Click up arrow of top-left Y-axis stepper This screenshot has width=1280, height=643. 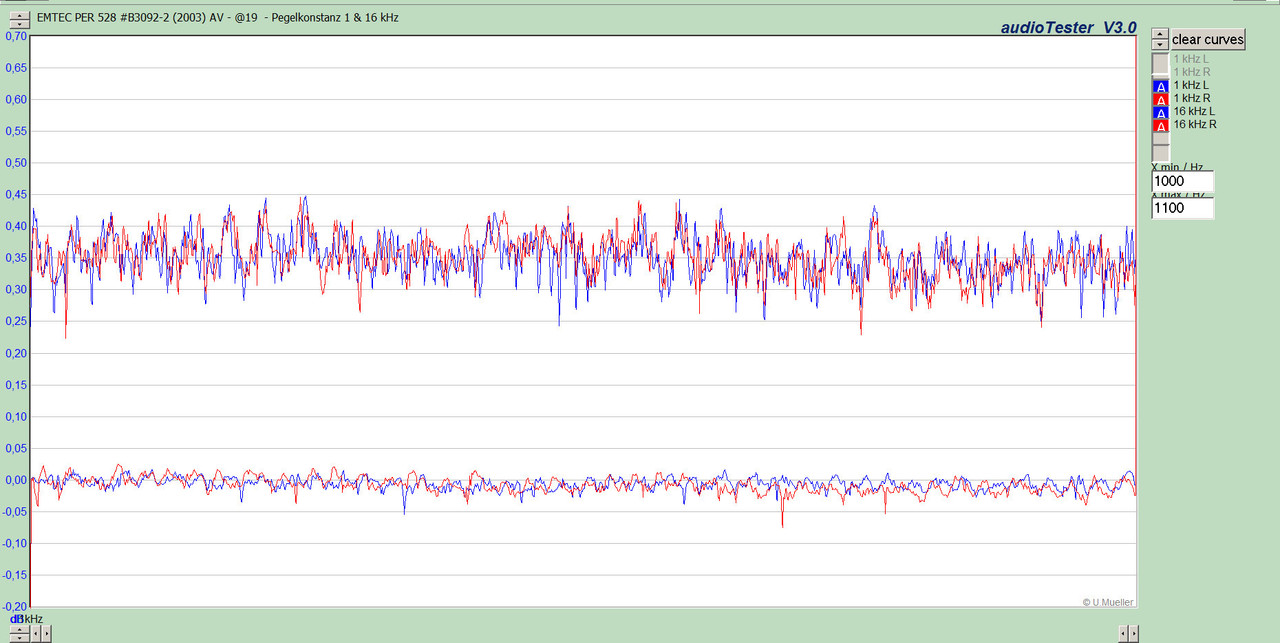[x=19, y=15]
